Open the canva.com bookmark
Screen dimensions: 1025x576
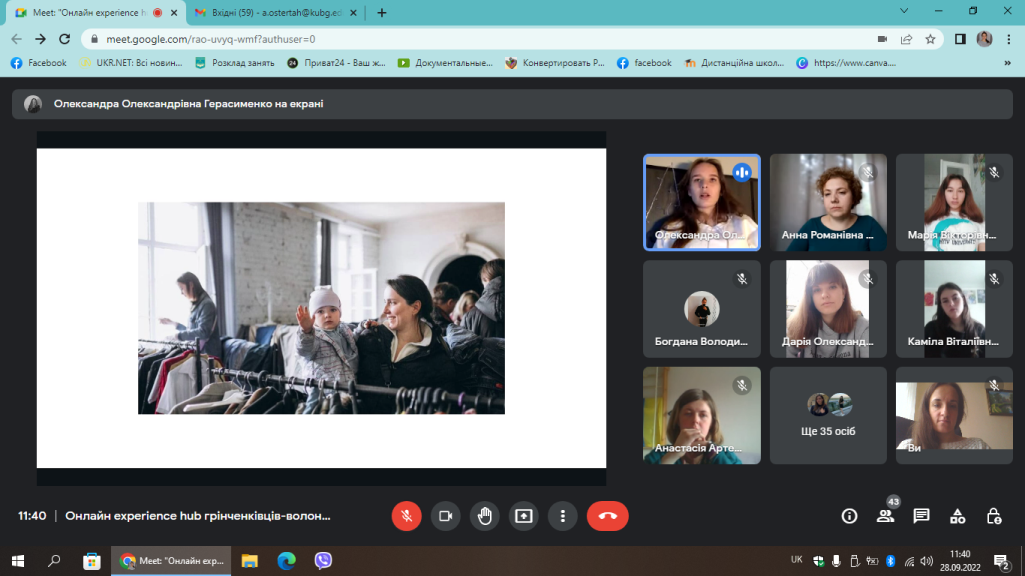846,63
